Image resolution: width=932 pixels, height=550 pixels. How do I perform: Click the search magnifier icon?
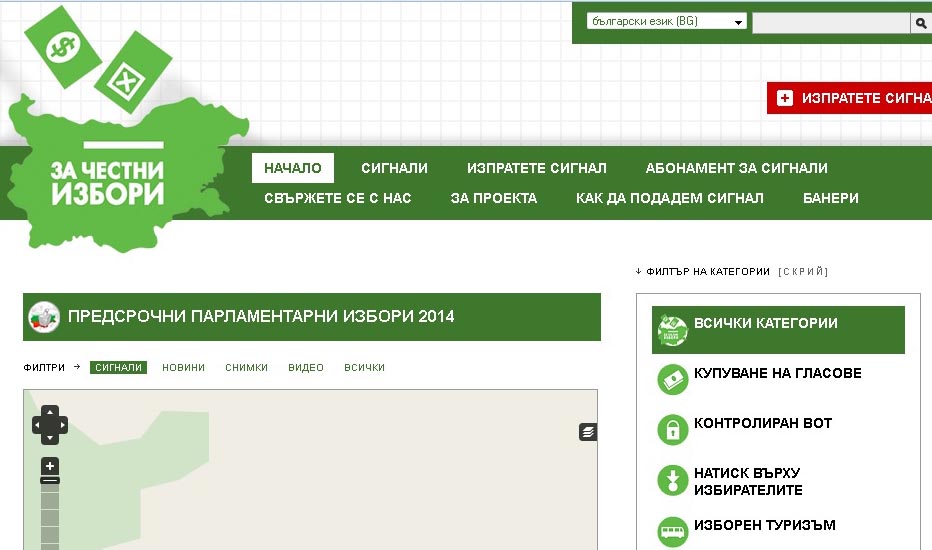tap(919, 23)
